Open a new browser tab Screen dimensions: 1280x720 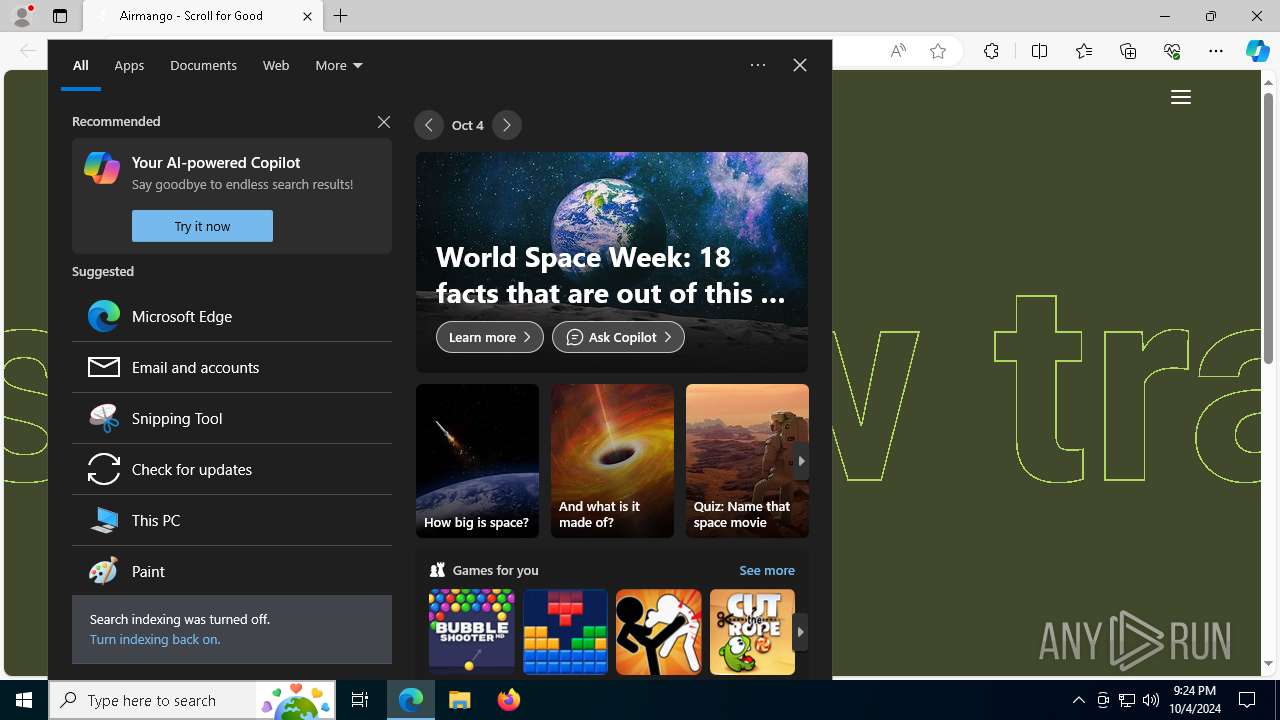[x=341, y=16]
